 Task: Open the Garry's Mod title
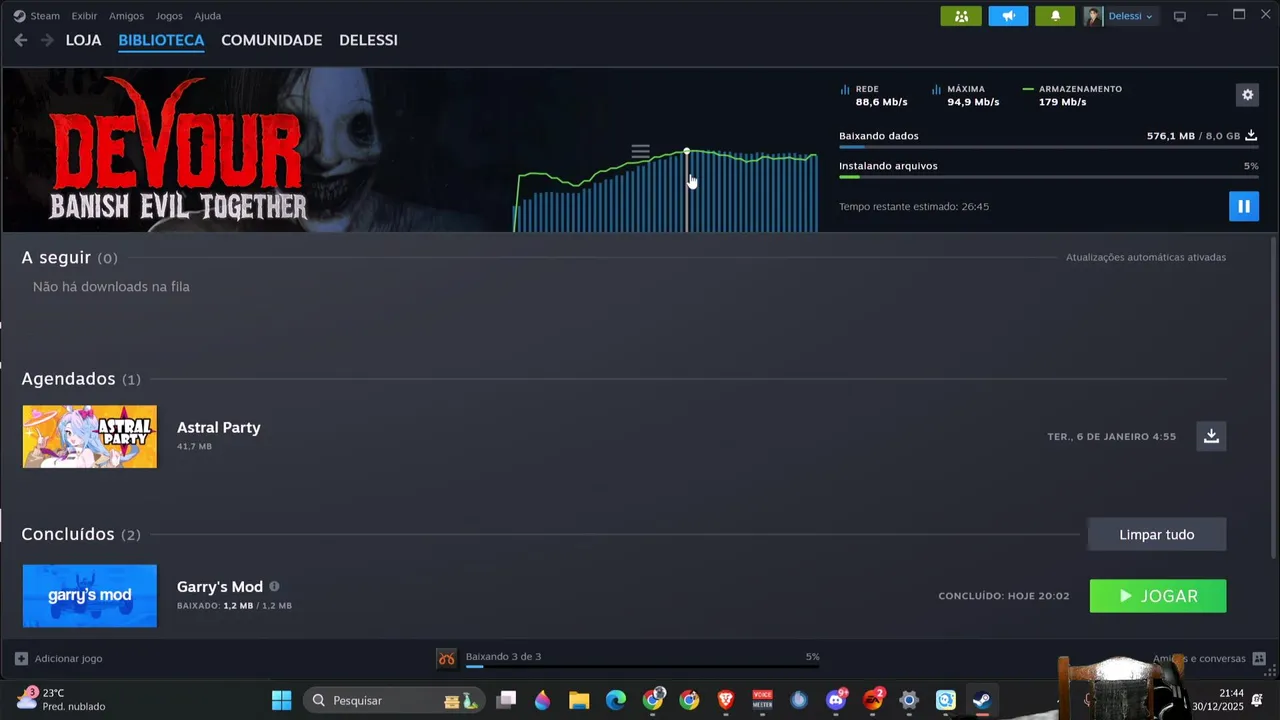click(x=220, y=587)
